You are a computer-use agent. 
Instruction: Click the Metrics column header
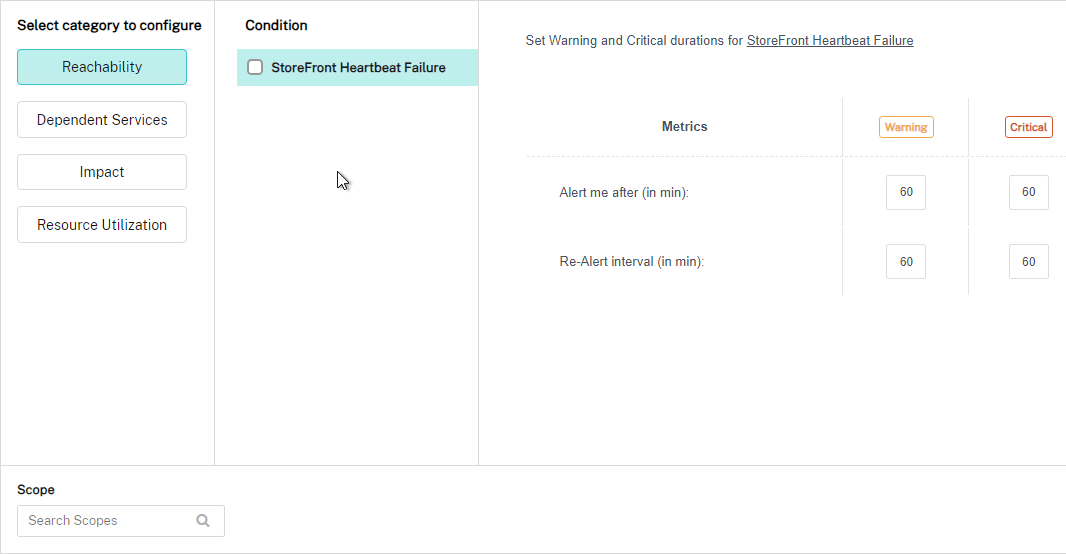click(x=685, y=126)
